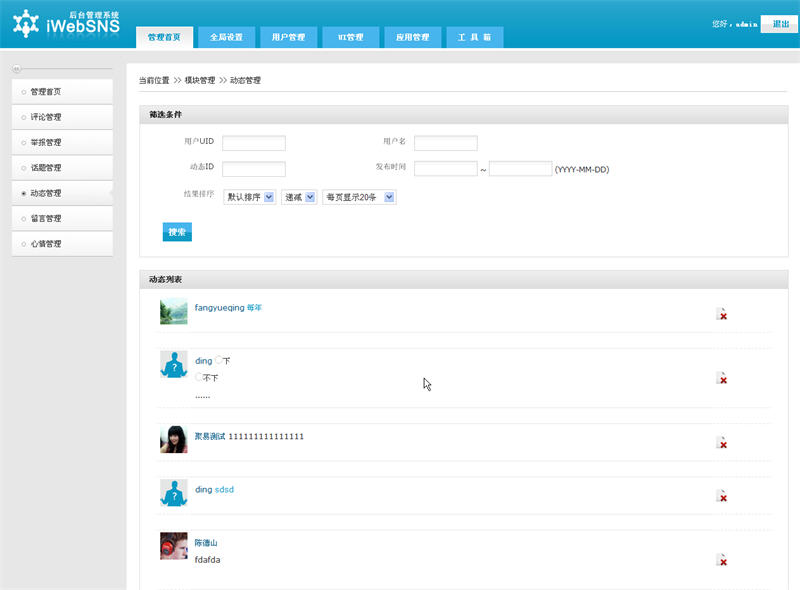This screenshot has height=590, width=800.
Task: Open 举报管理 in the sidebar
Action: [62, 142]
